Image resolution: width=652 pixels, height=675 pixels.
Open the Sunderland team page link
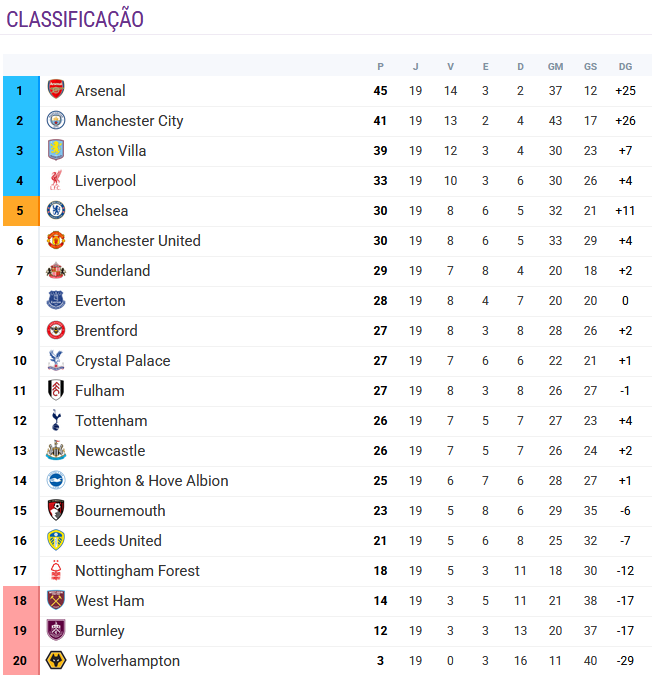pyautogui.click(x=112, y=271)
